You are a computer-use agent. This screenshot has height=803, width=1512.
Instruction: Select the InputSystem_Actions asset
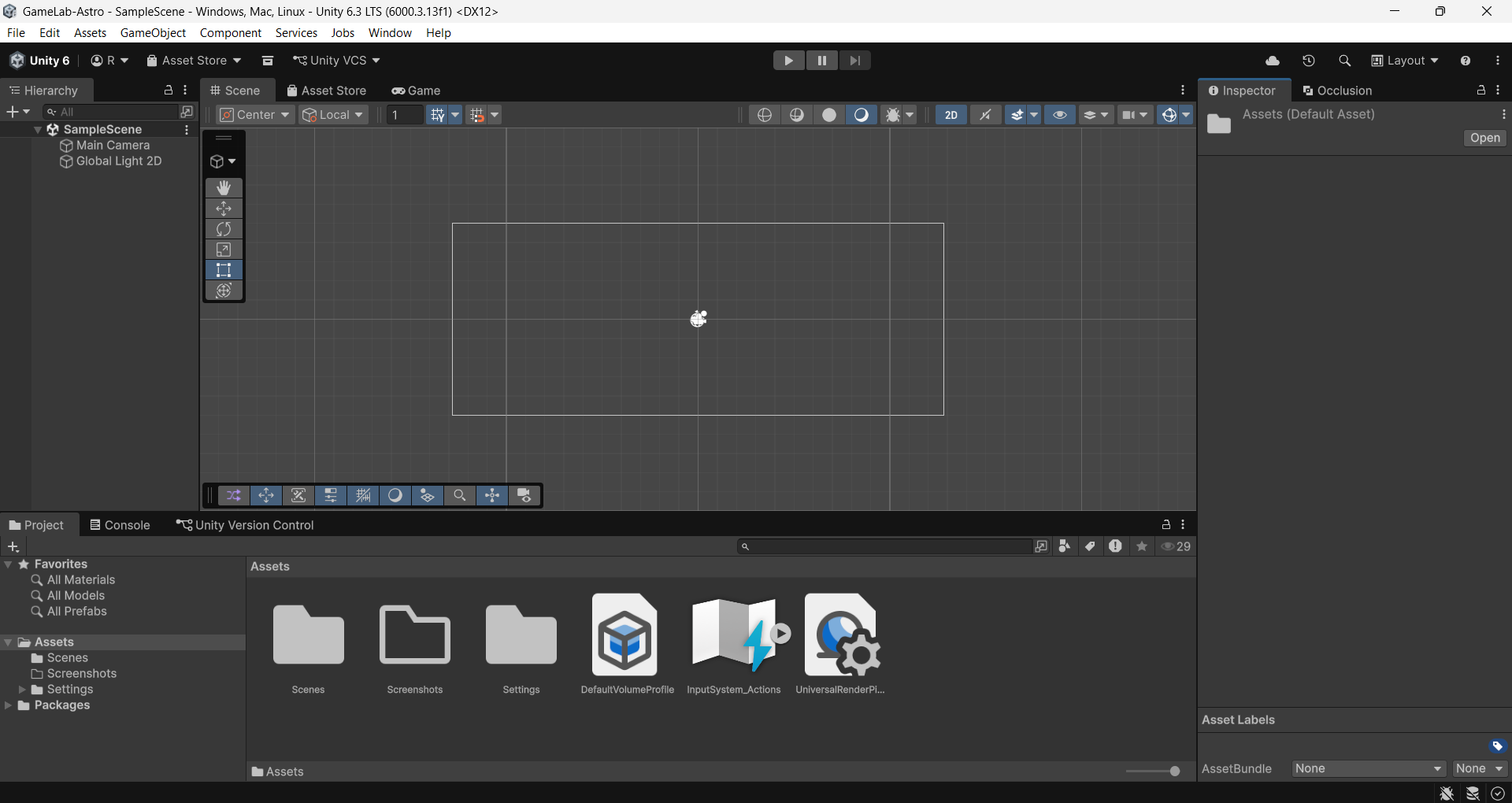[734, 644]
